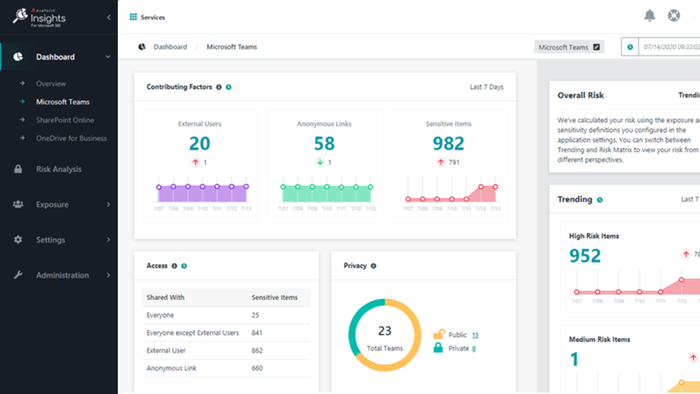Click the Administration wrench icon
Screen dimensions: 700x394
point(18,275)
